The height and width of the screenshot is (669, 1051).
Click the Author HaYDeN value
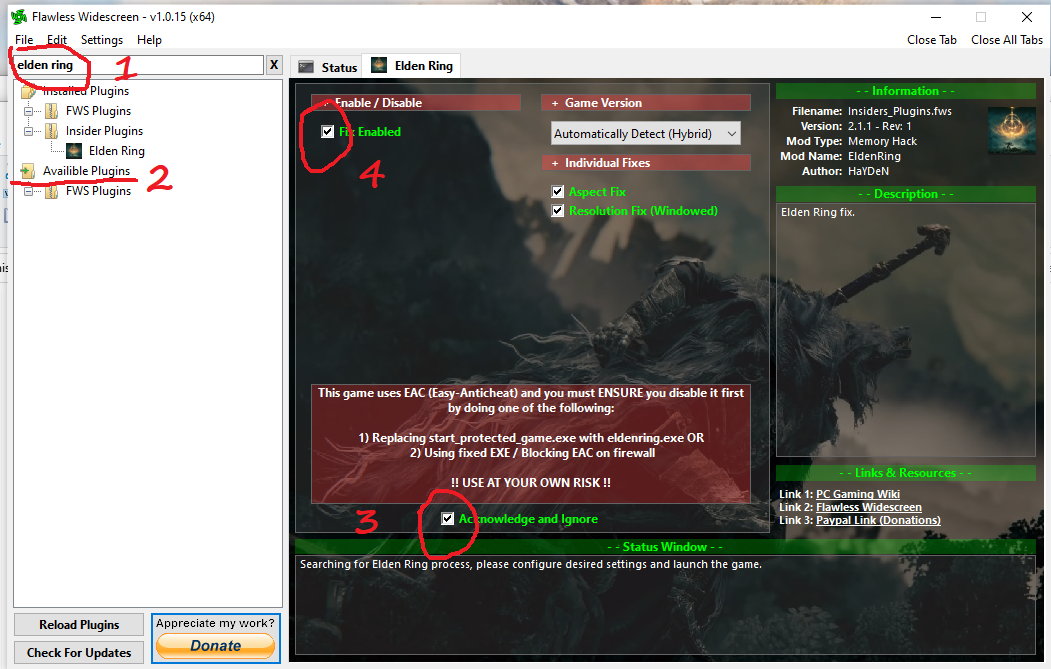click(x=868, y=171)
